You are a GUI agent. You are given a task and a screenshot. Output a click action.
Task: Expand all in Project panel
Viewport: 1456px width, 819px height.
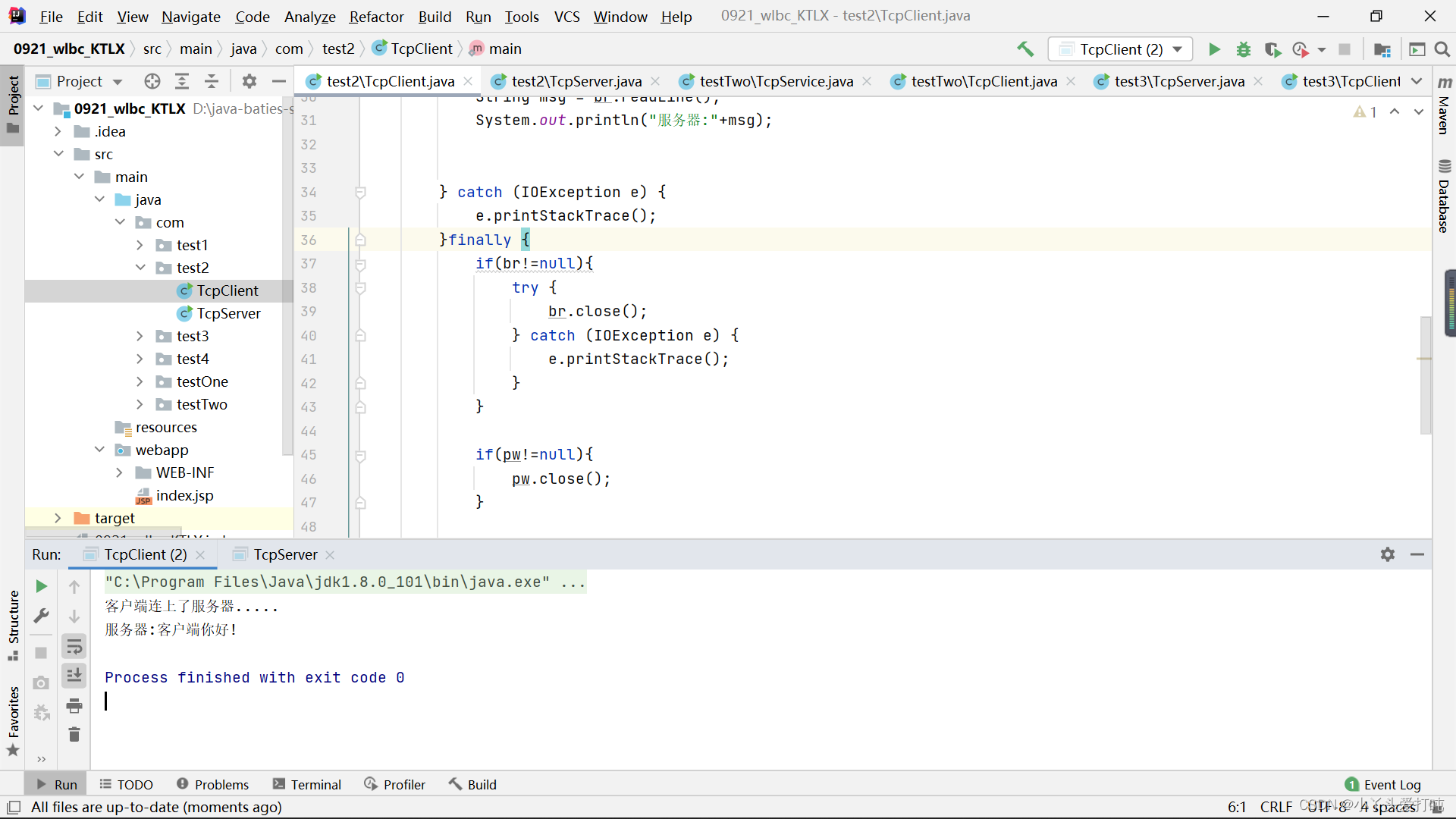(182, 81)
